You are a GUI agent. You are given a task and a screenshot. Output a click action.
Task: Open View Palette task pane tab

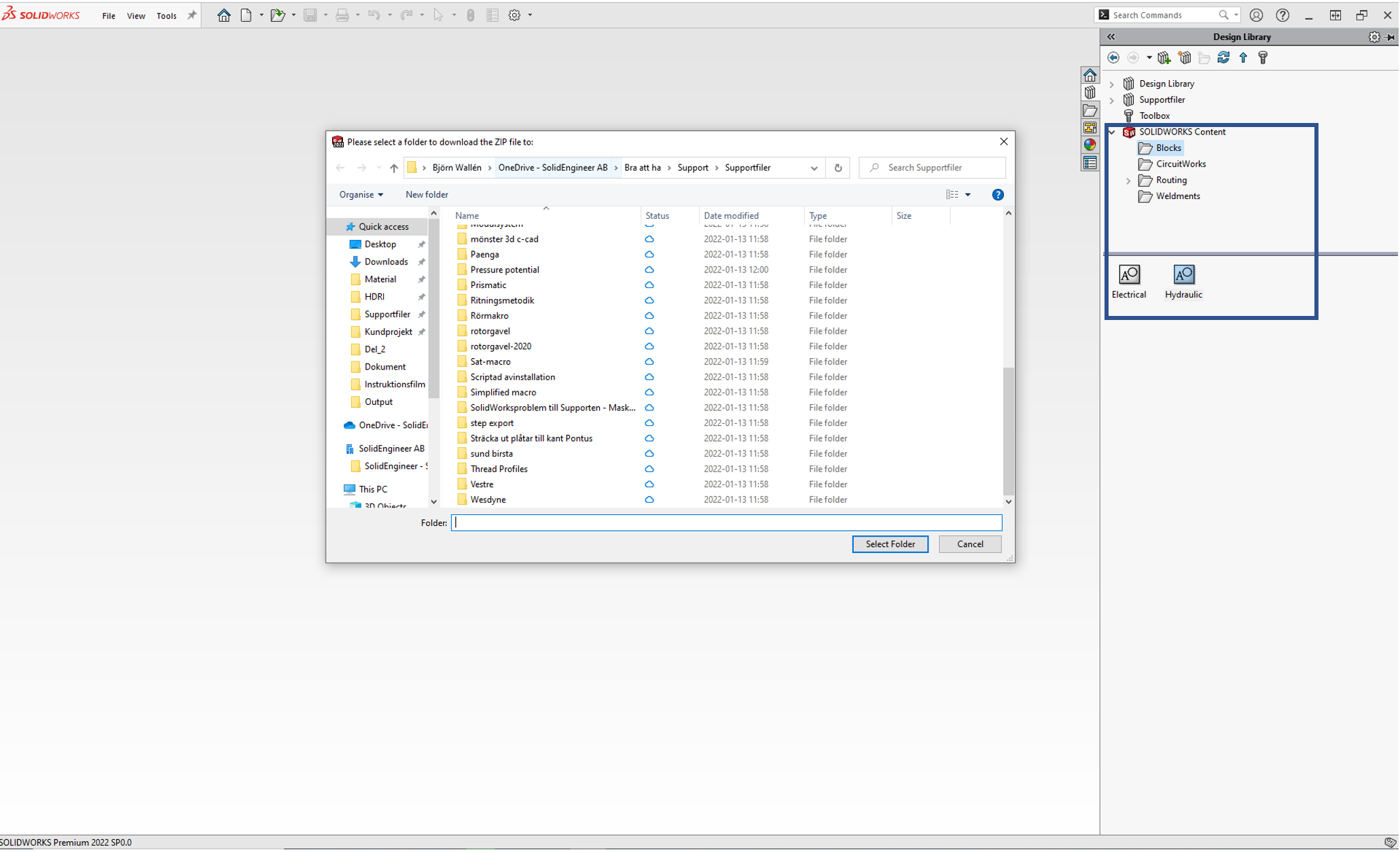pyautogui.click(x=1090, y=128)
